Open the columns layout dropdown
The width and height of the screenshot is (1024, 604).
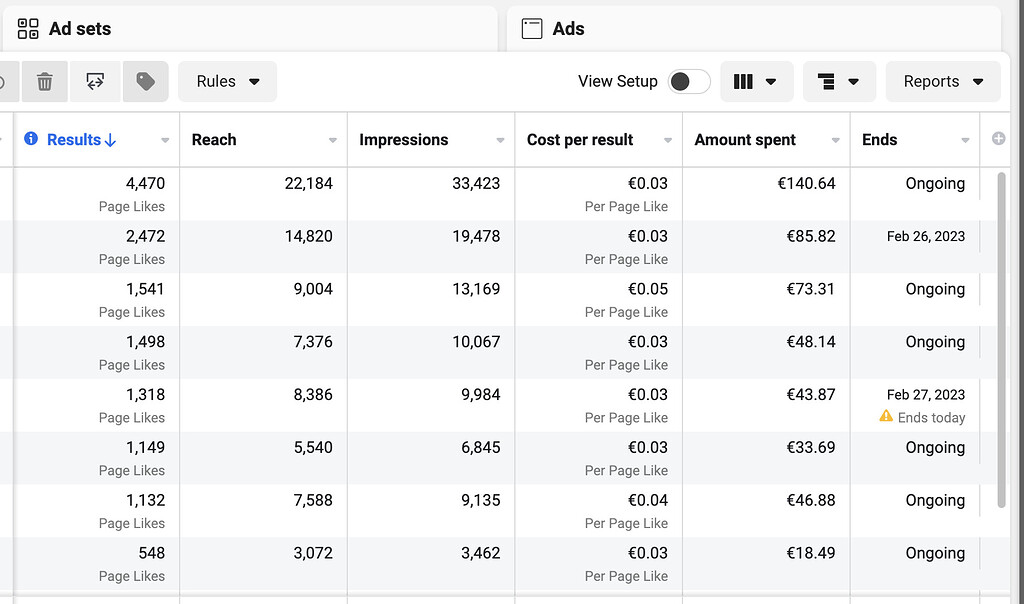(x=757, y=82)
